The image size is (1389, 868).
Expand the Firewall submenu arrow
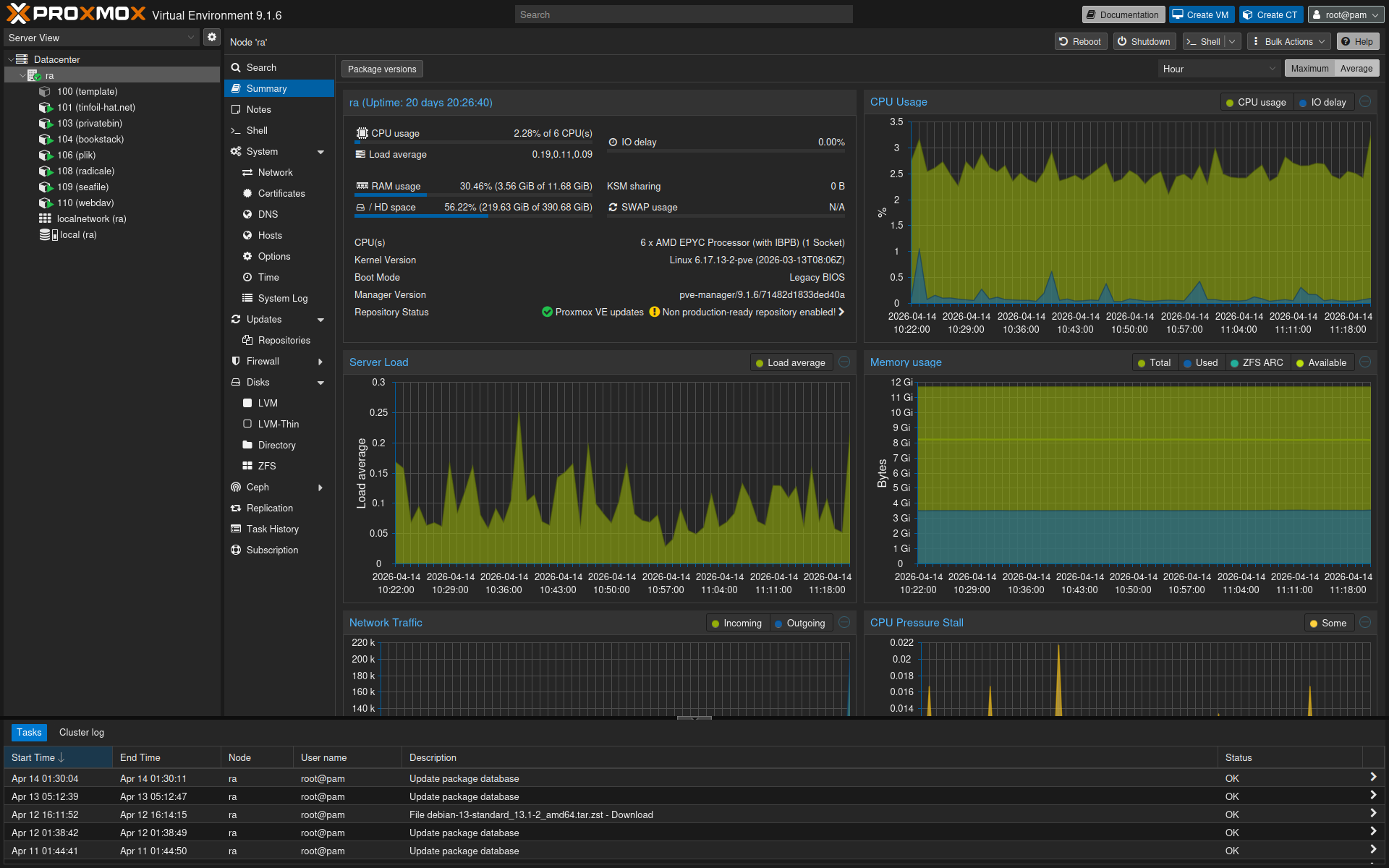tap(320, 362)
